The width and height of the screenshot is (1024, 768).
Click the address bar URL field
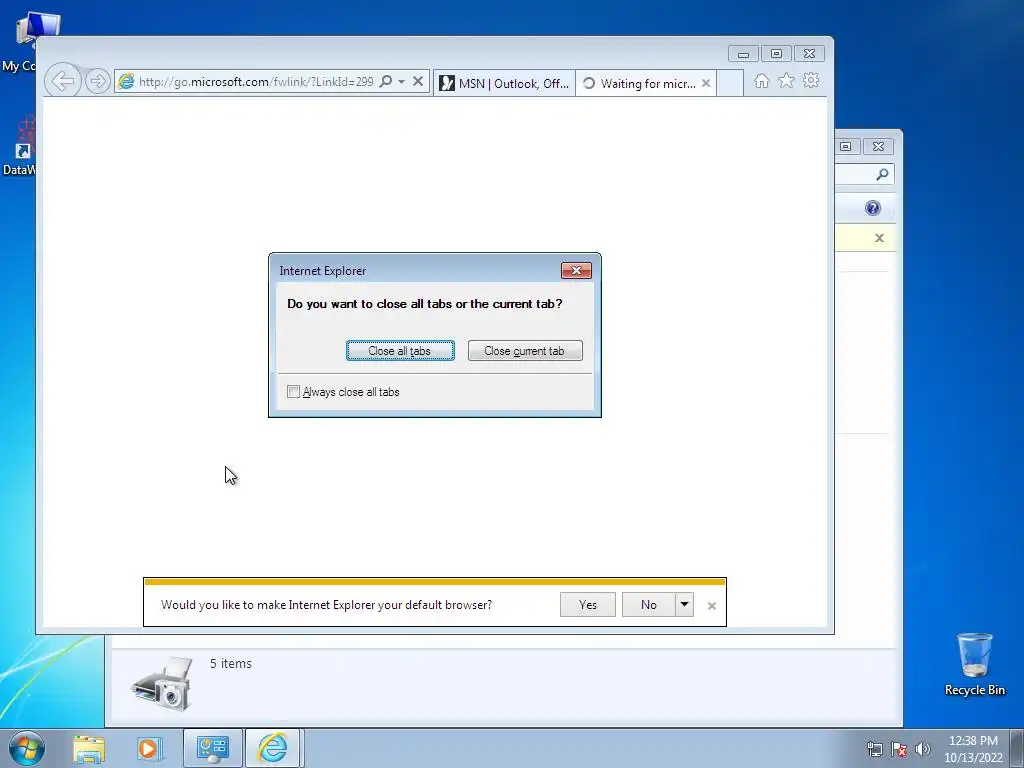click(256, 82)
